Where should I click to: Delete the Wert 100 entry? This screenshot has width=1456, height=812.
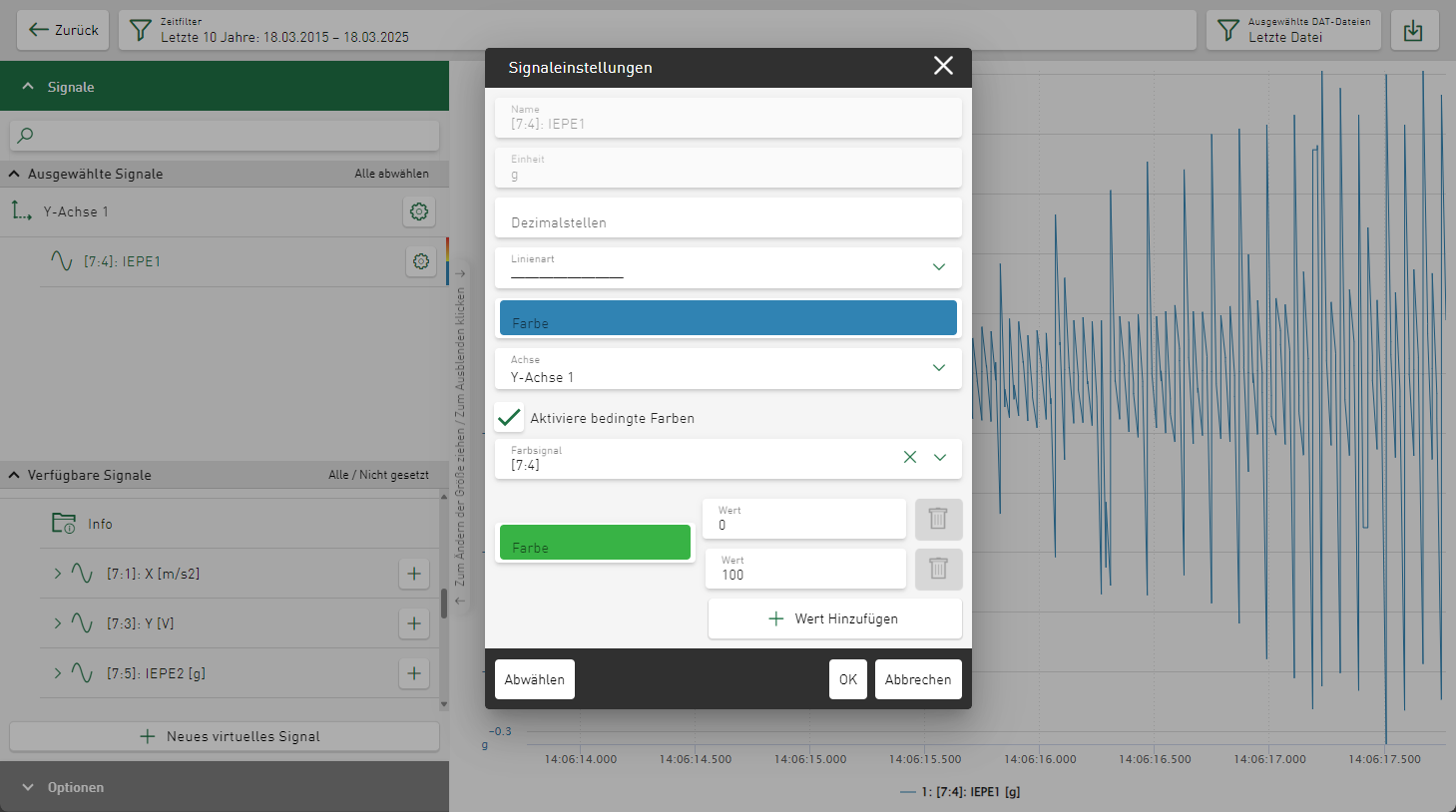tap(938, 569)
